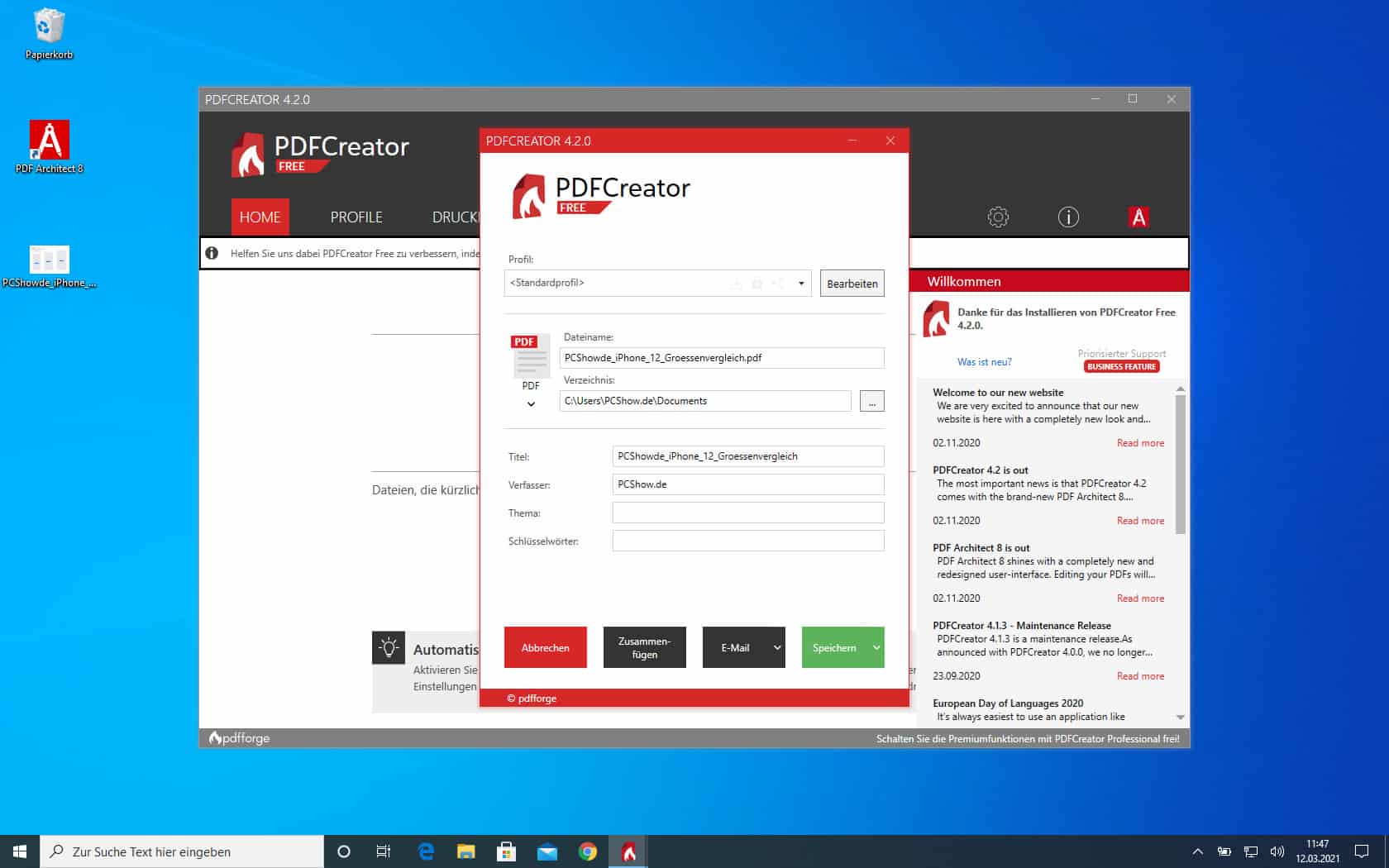This screenshot has width=1389, height=868.
Task: Click PDFCreator taskbar icon
Action: 628,851
